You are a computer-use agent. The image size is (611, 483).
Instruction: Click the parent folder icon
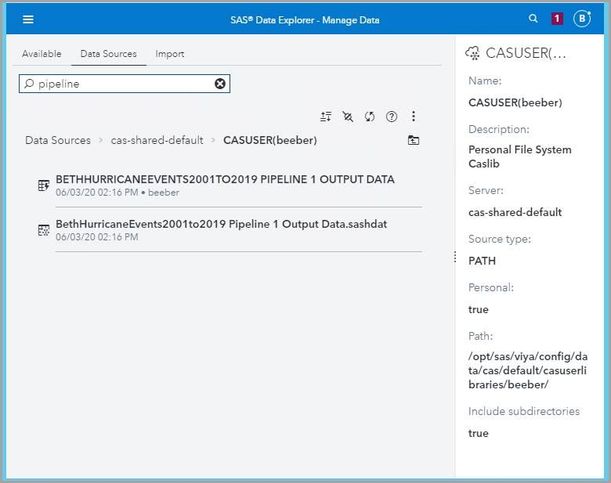coord(414,141)
